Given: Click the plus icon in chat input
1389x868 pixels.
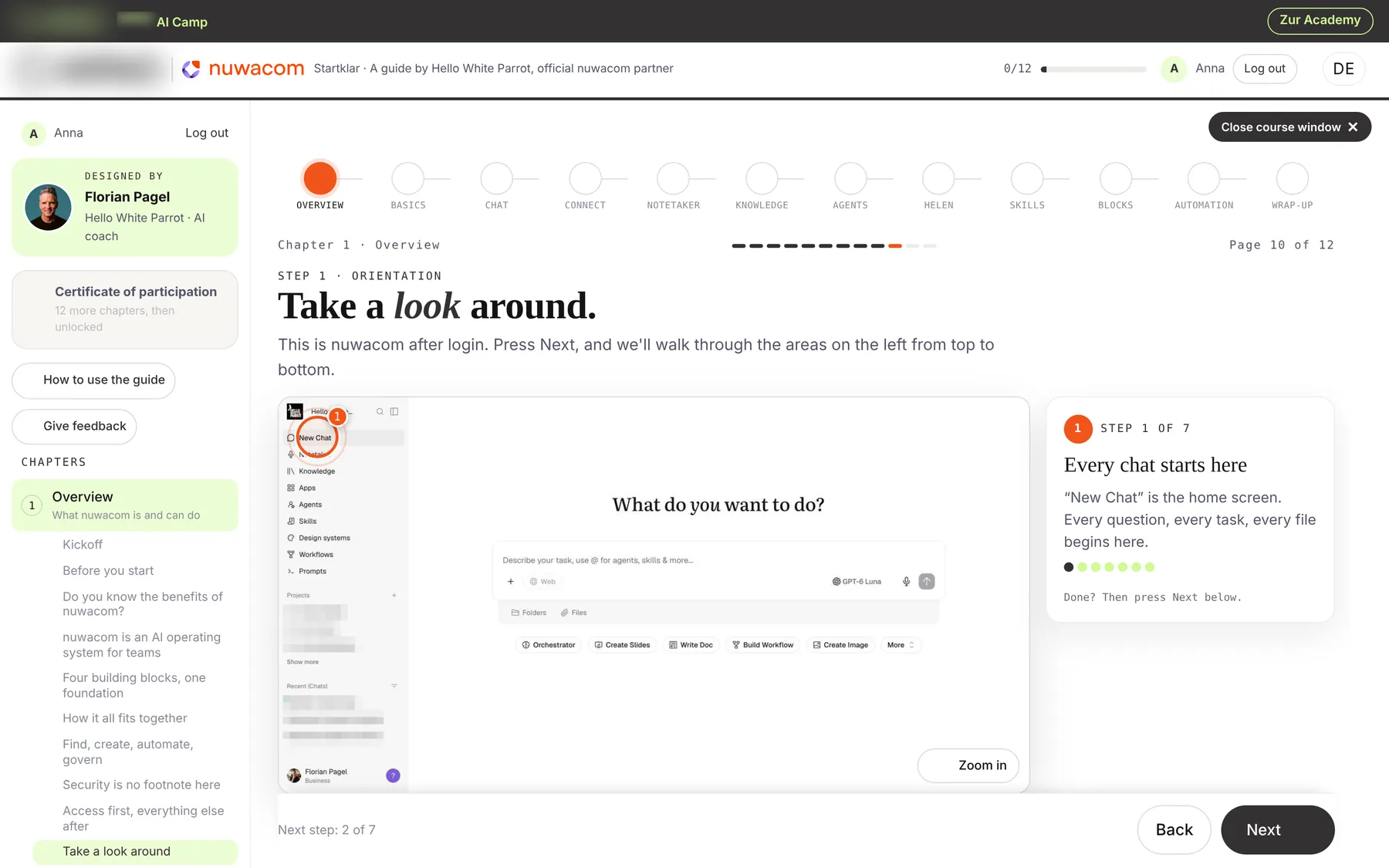Looking at the screenshot, I should click(511, 582).
